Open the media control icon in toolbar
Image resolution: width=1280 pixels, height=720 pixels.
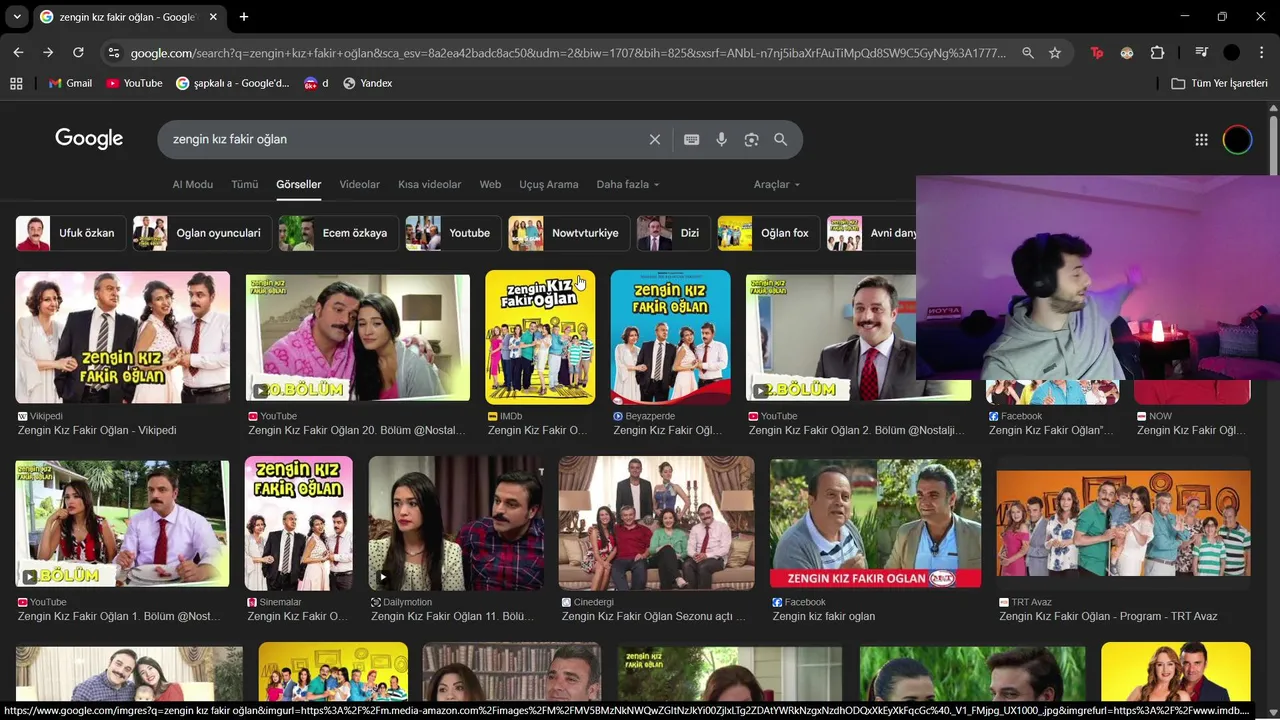1201,53
